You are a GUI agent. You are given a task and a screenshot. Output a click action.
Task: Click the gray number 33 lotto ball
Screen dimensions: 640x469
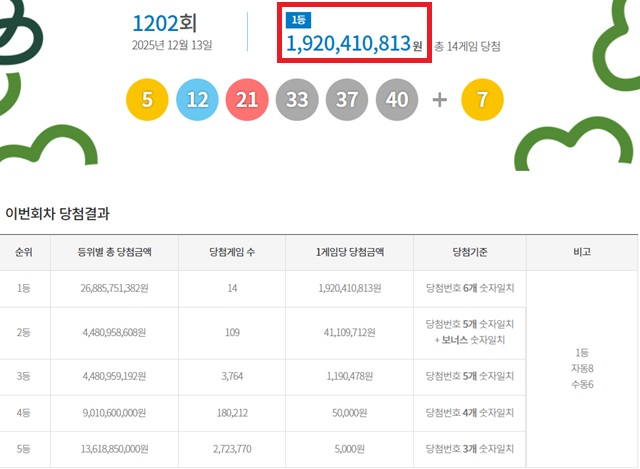point(297,100)
